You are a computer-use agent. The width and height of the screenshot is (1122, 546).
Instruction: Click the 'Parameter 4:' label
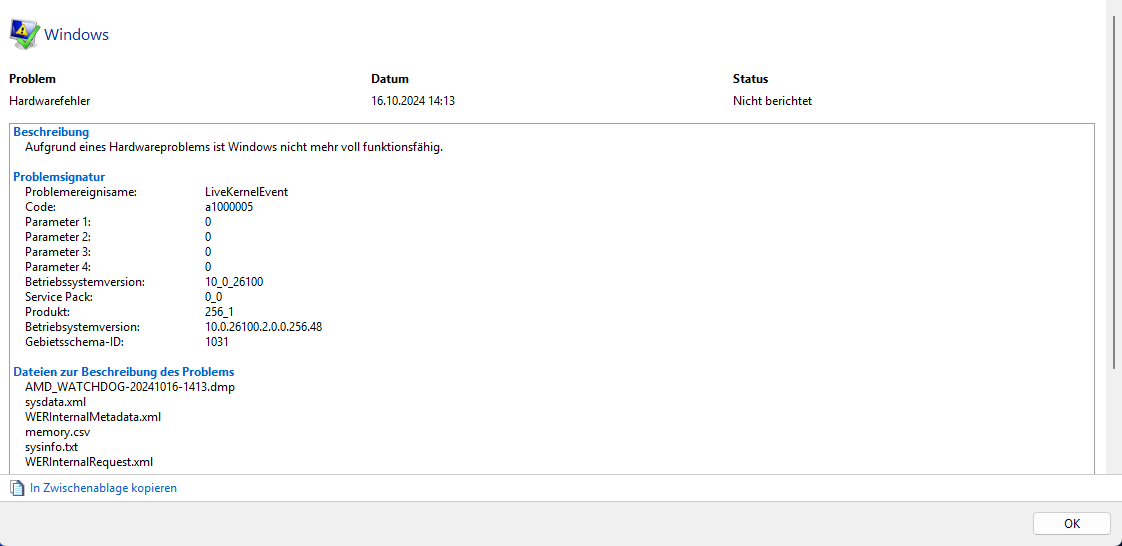point(58,267)
